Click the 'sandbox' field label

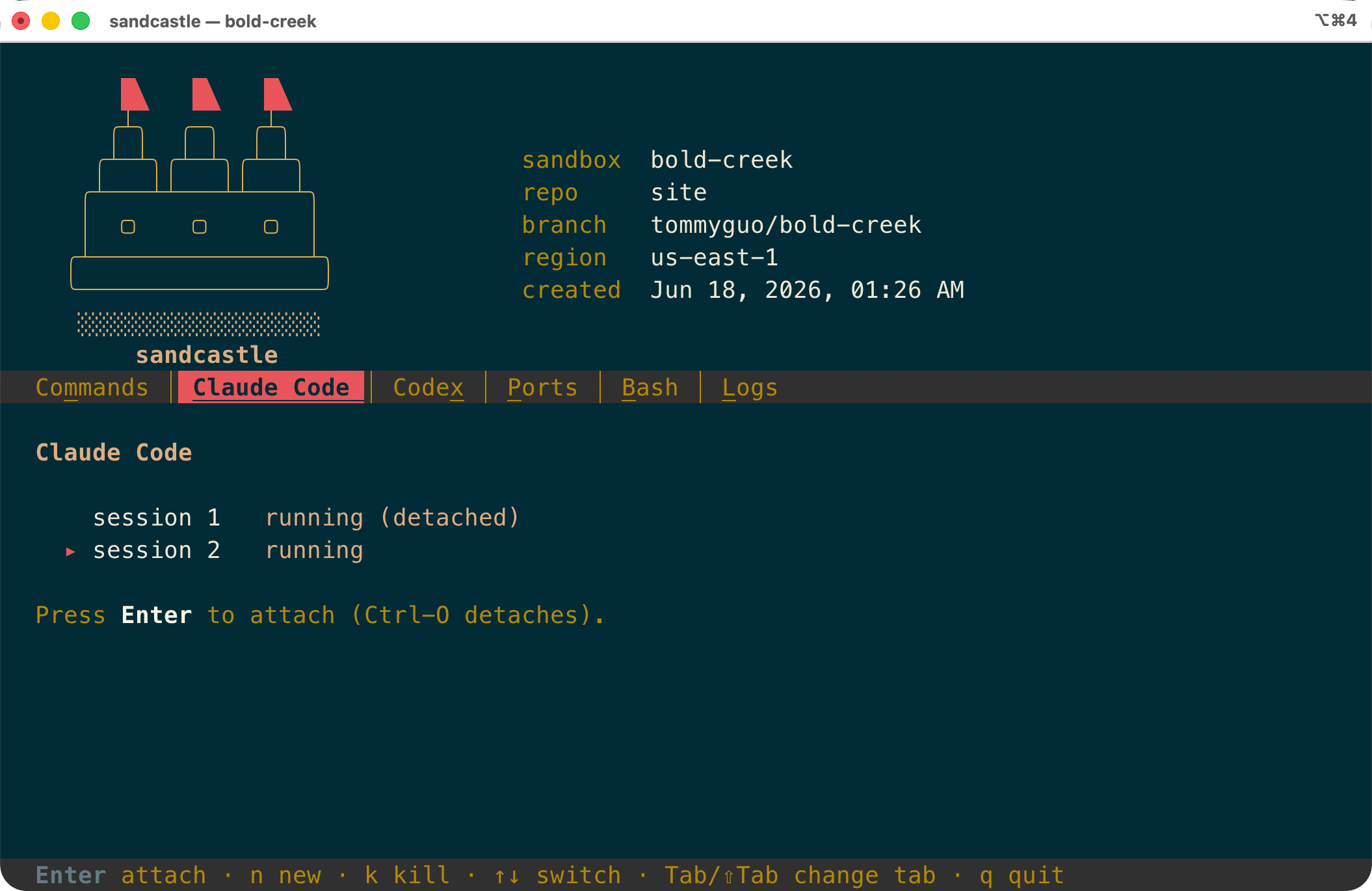tap(572, 160)
